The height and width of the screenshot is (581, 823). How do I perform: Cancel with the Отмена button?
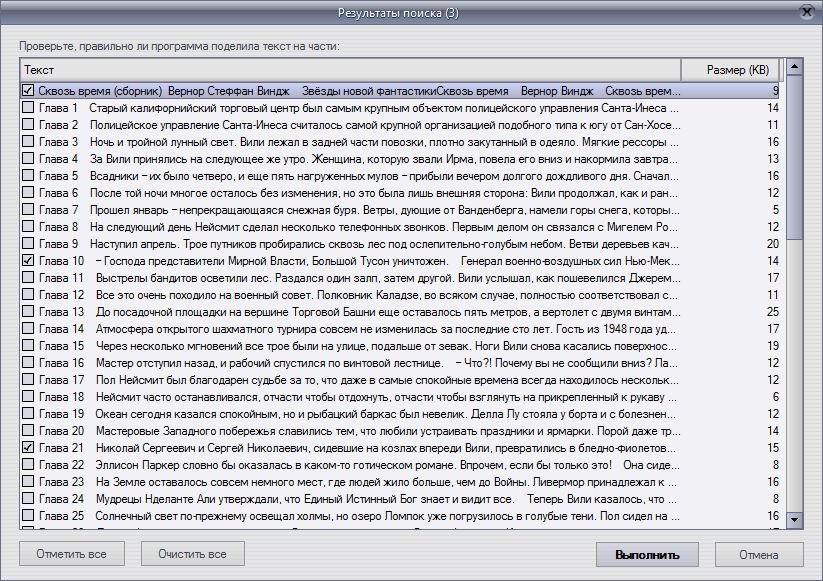(x=758, y=555)
